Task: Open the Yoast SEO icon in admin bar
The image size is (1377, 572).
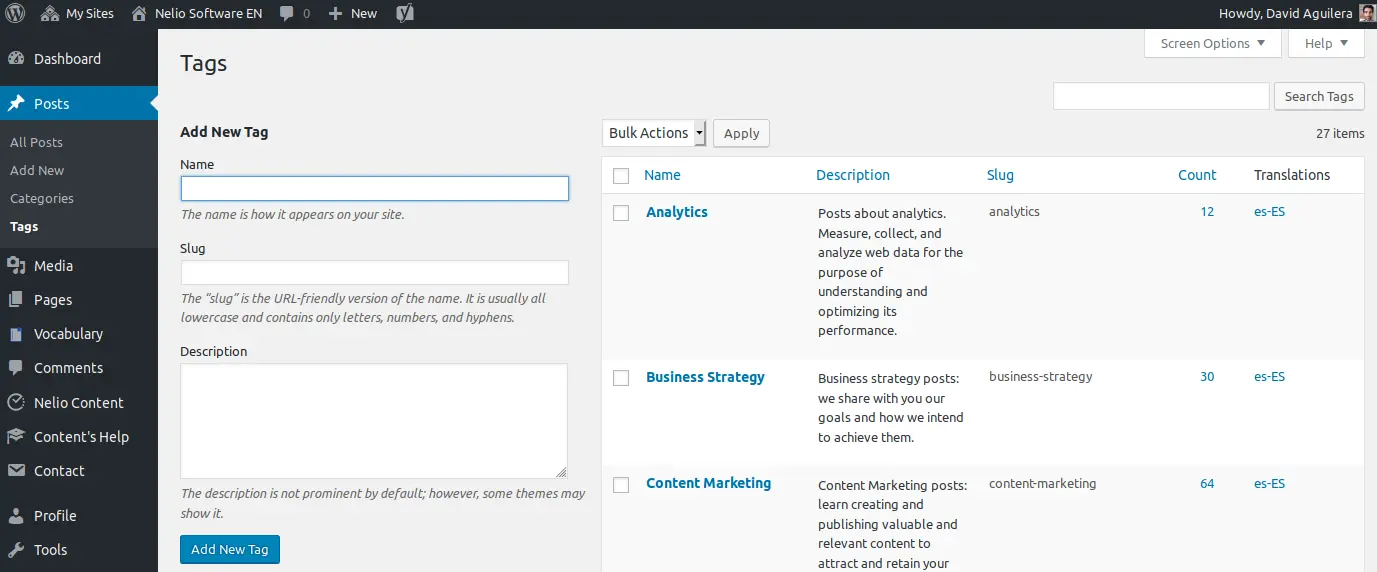Action: pos(405,14)
